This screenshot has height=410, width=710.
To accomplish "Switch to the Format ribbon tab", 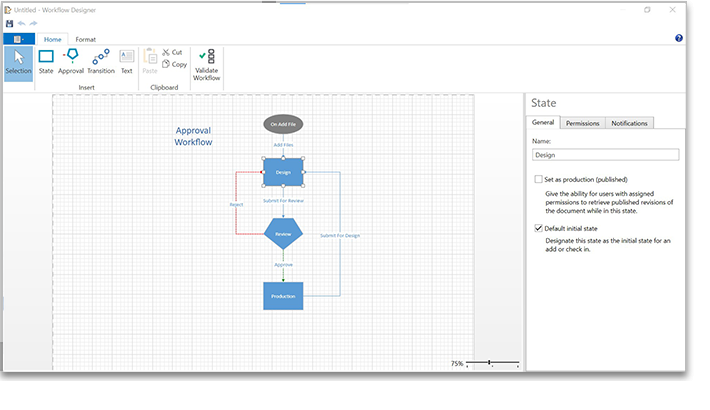I will tap(86, 39).
